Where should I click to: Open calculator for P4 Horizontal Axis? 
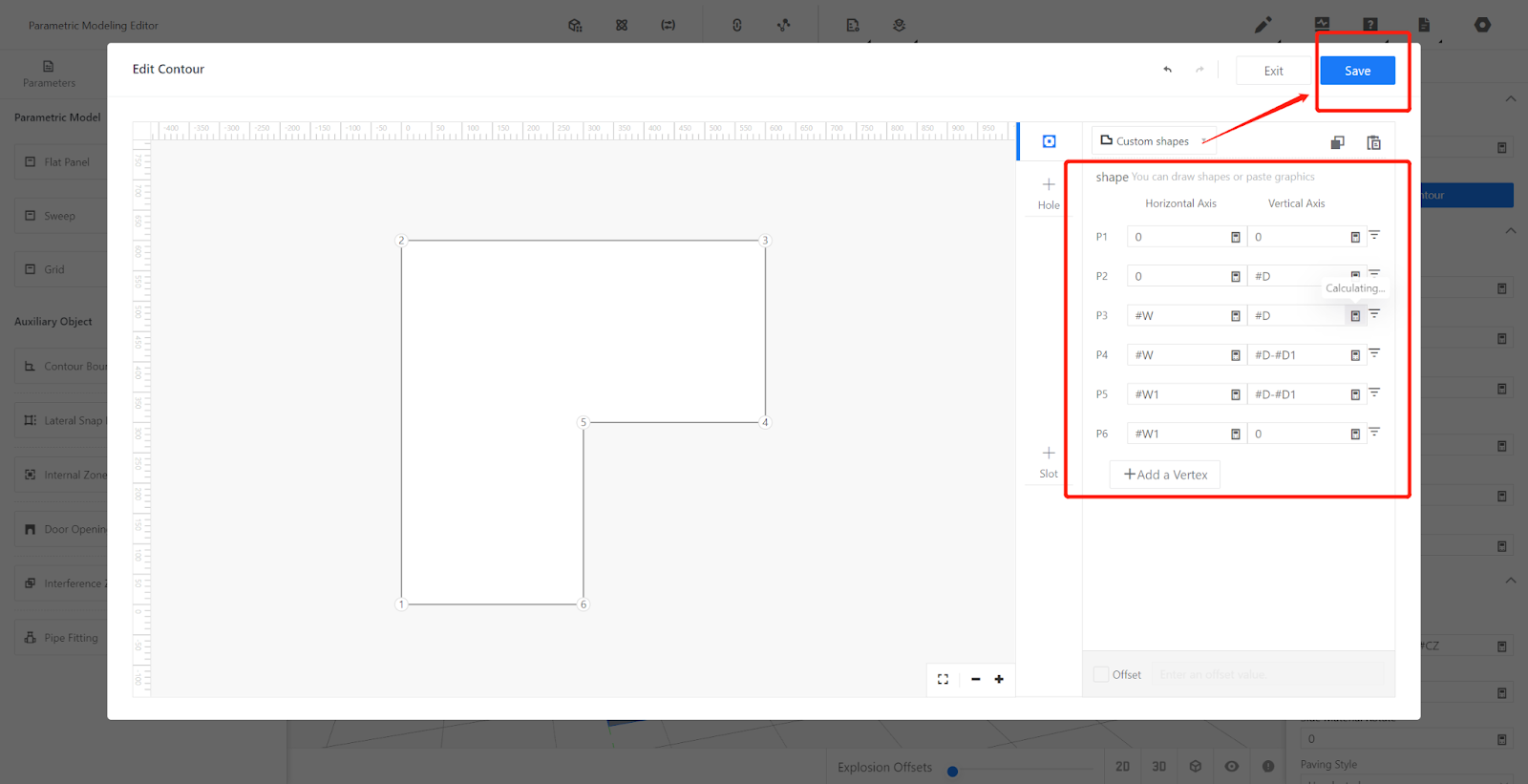1235,355
